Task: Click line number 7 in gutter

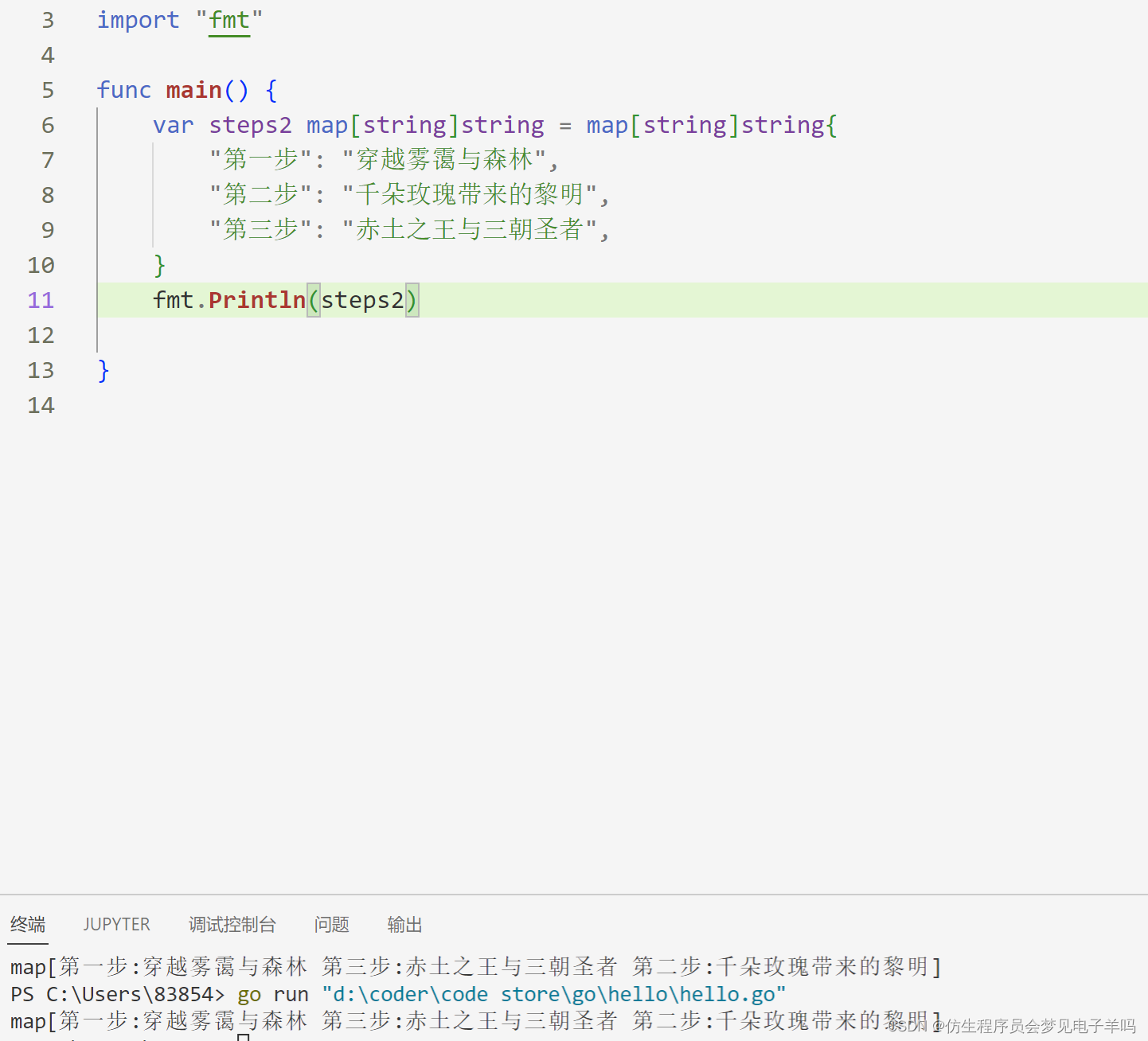Action: click(x=48, y=160)
